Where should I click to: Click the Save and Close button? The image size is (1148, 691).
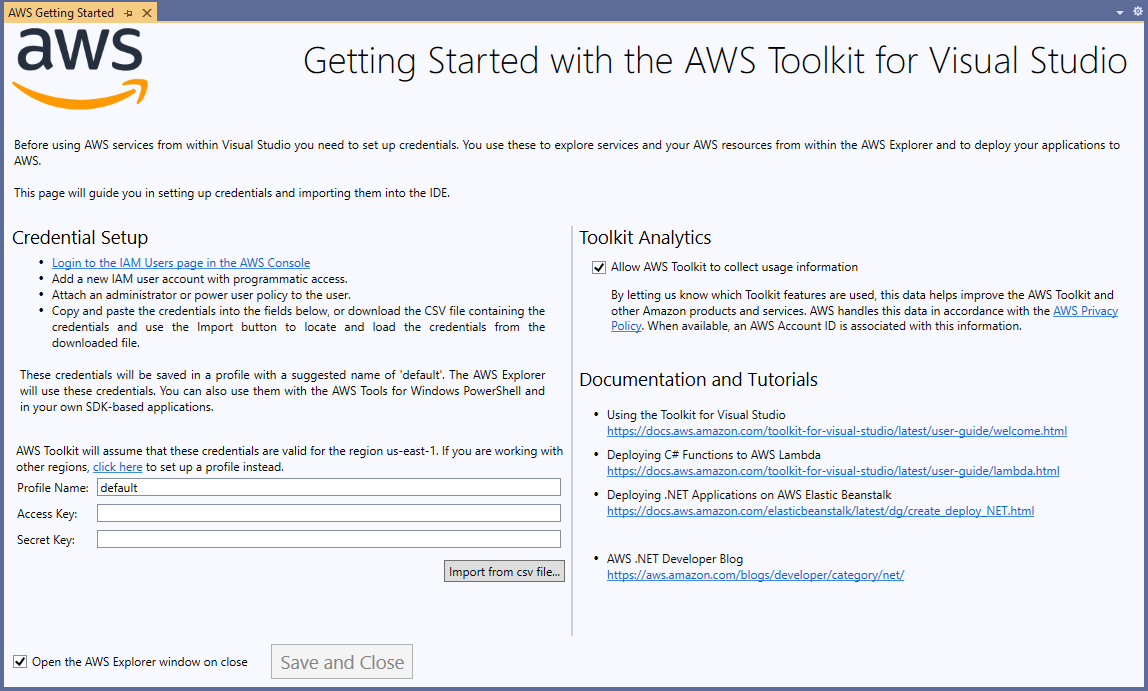342,662
